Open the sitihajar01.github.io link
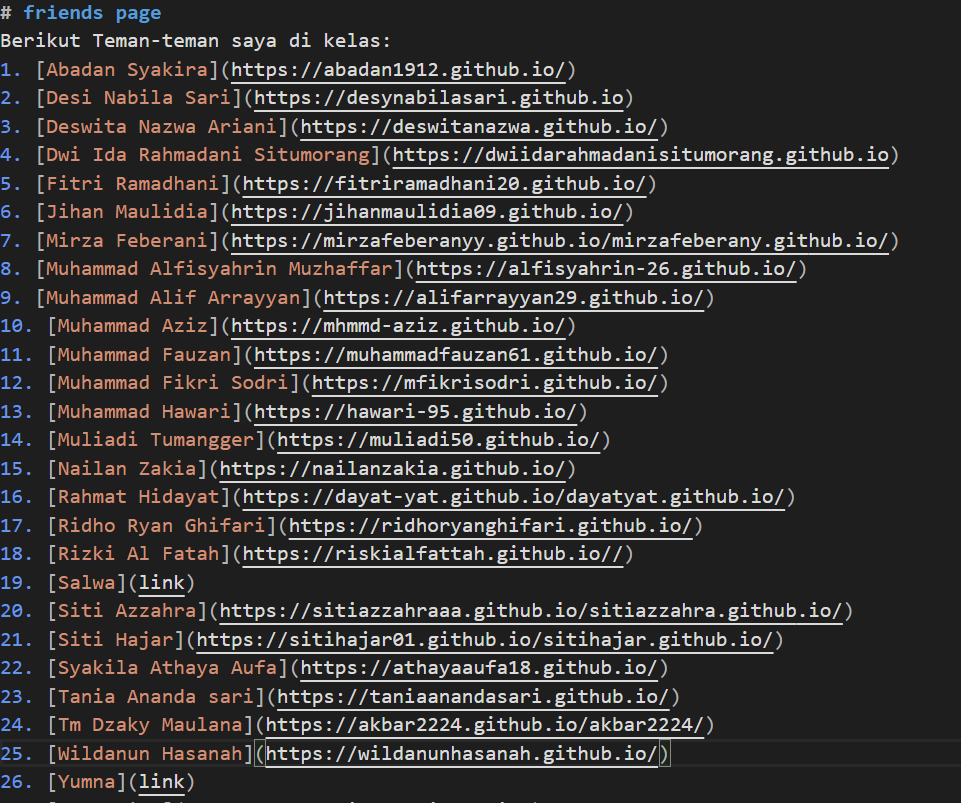Viewport: 961px width, 803px height. click(x=484, y=640)
